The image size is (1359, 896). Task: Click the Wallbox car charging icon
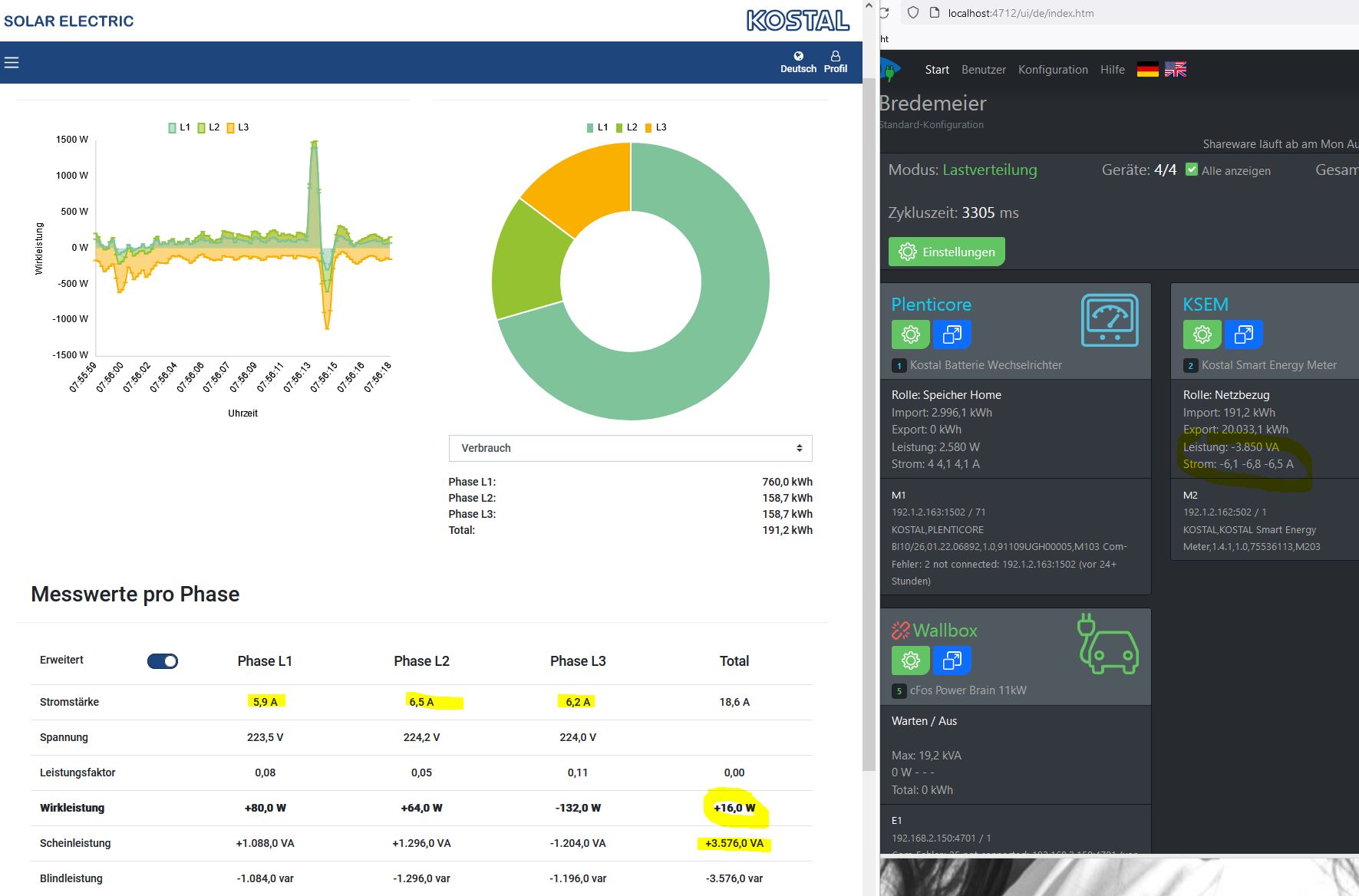click(1108, 644)
